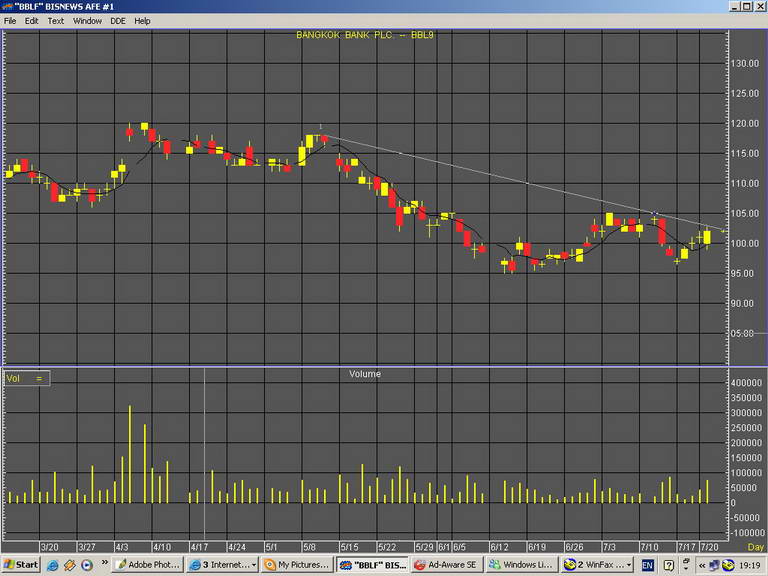This screenshot has width=768, height=576.
Task: Switch to the Windows Live taskbar button
Action: [522, 565]
